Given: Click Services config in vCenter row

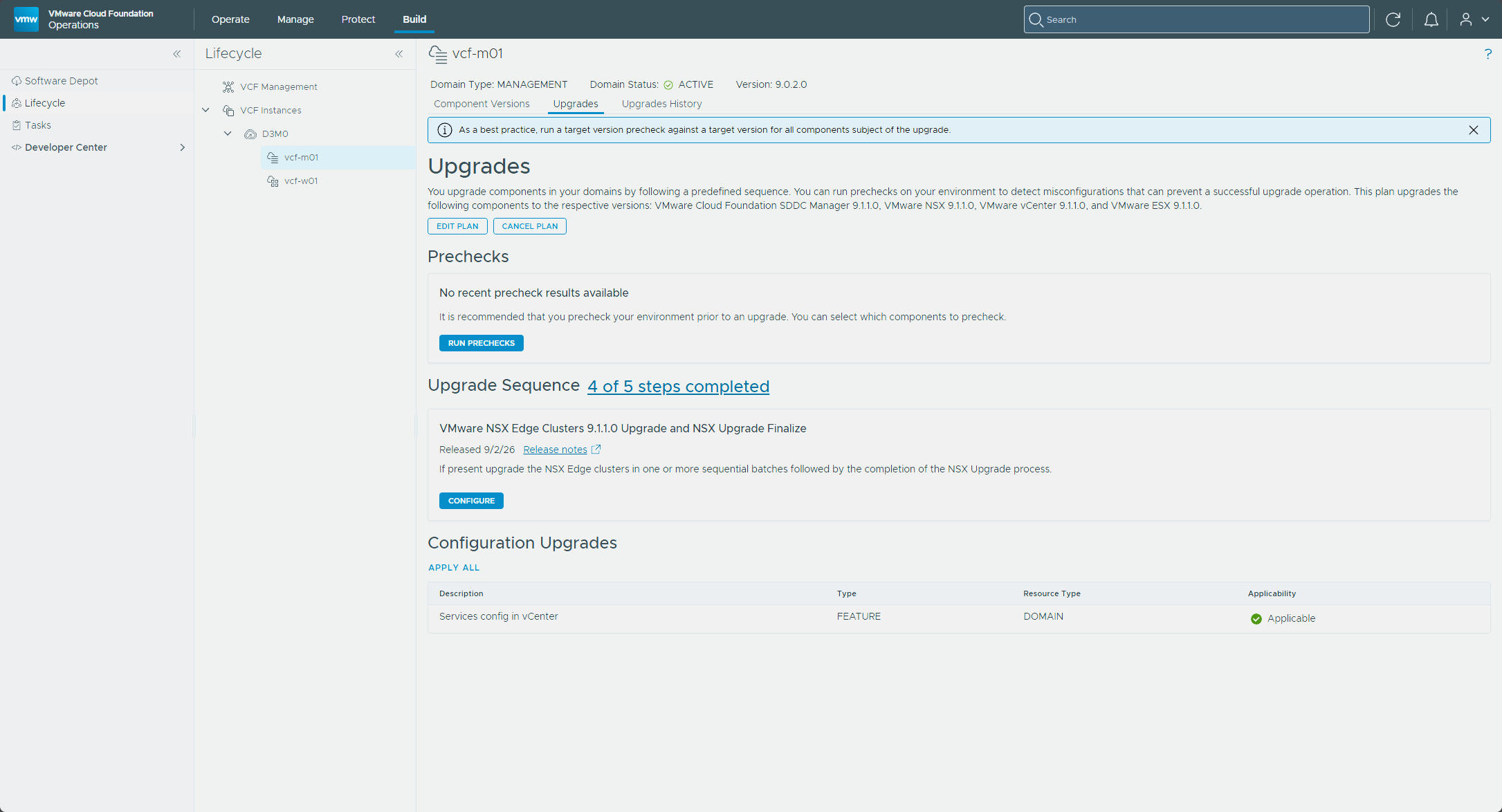Looking at the screenshot, I should pos(959,618).
